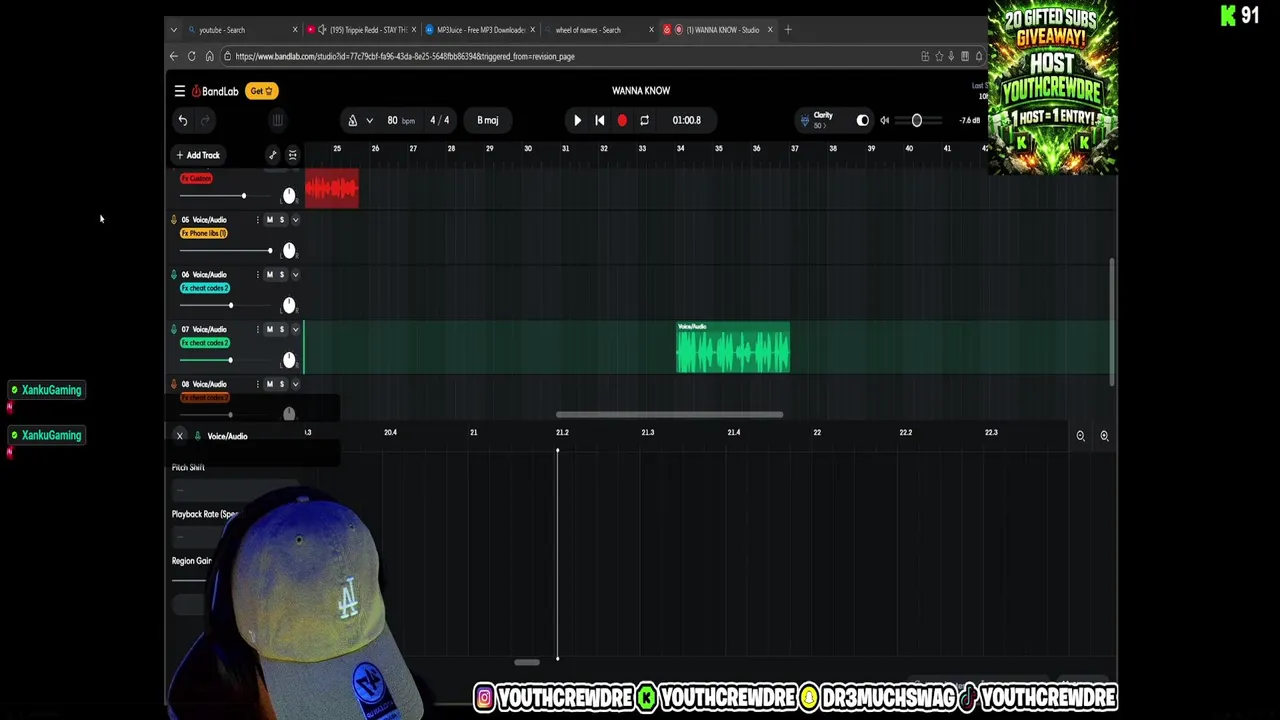The width and height of the screenshot is (1280, 720).
Task: Expand track 05 options chevron
Action: tap(295, 219)
